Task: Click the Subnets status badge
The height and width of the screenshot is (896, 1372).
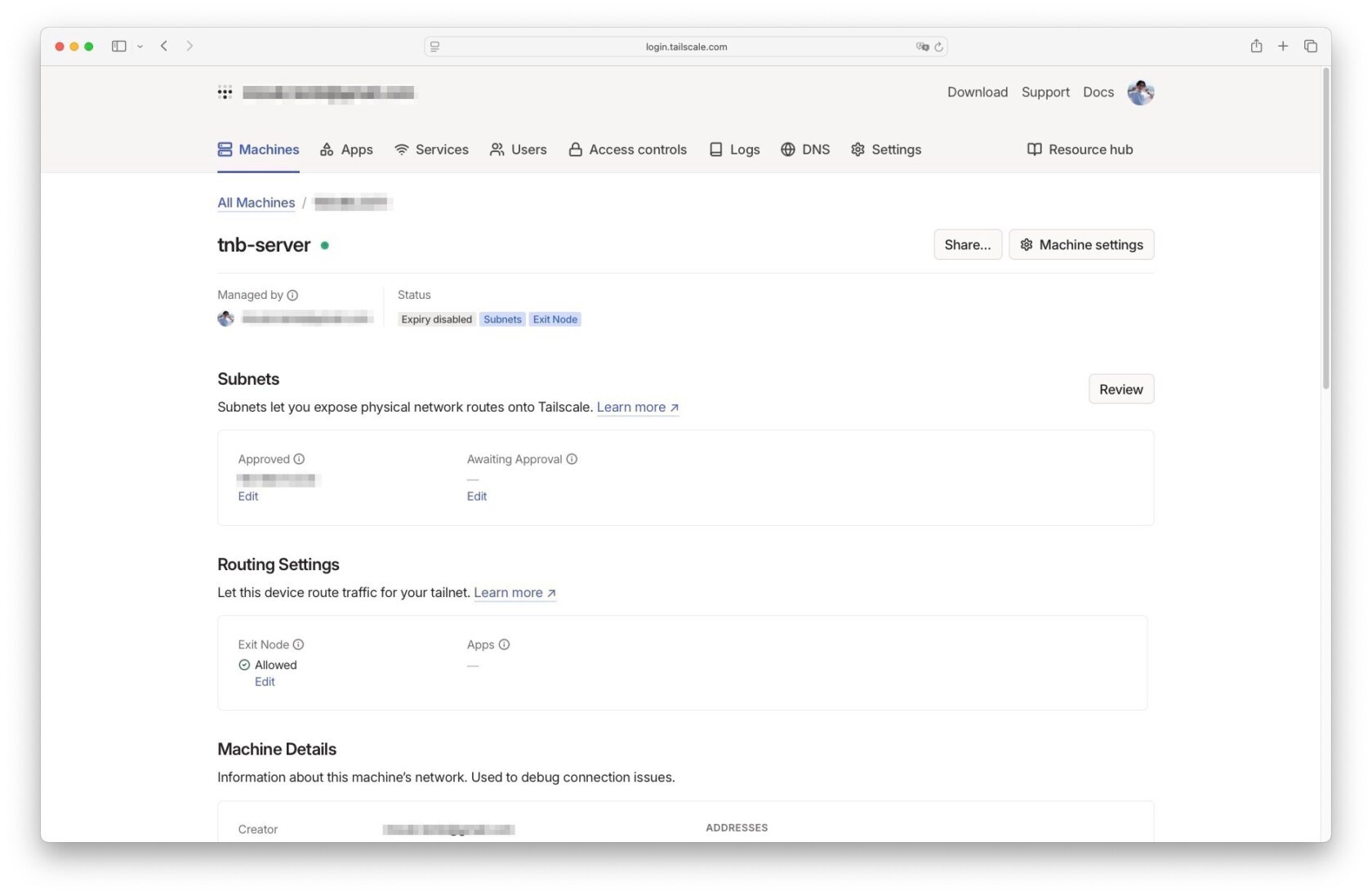Action: (502, 319)
